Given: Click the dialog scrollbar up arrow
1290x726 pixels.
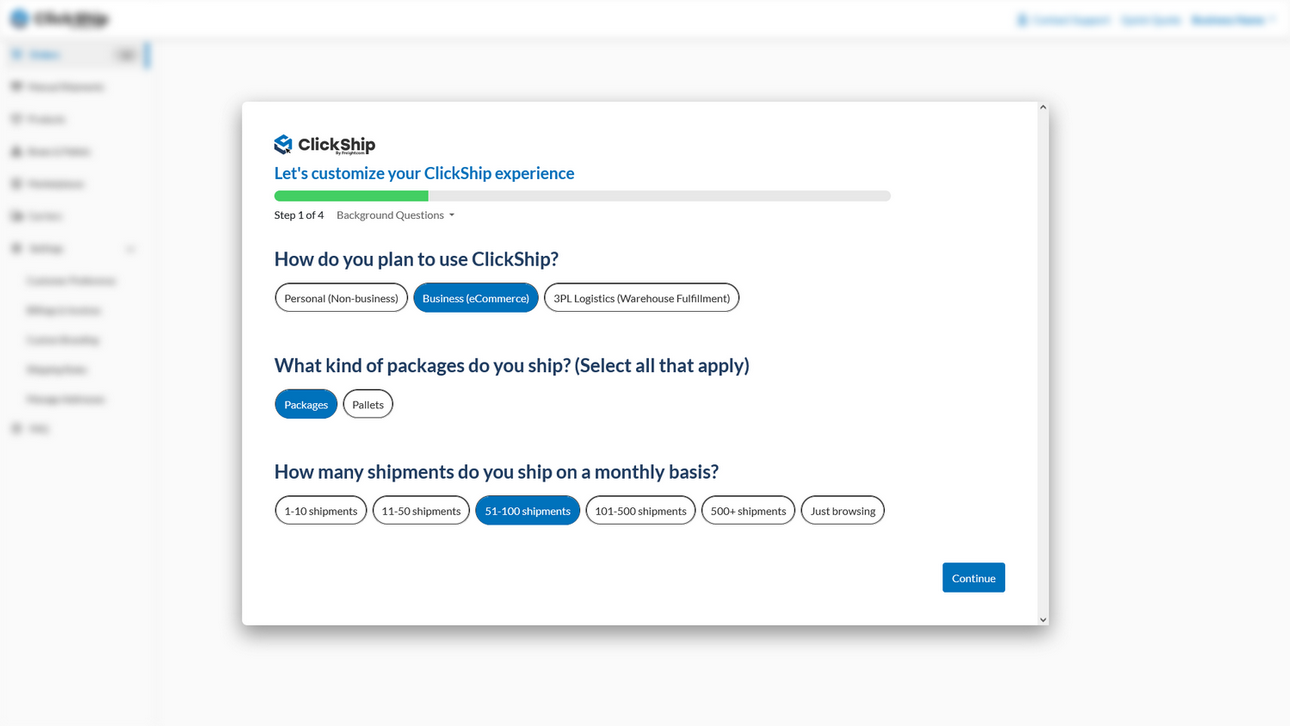Looking at the screenshot, I should (x=1043, y=107).
